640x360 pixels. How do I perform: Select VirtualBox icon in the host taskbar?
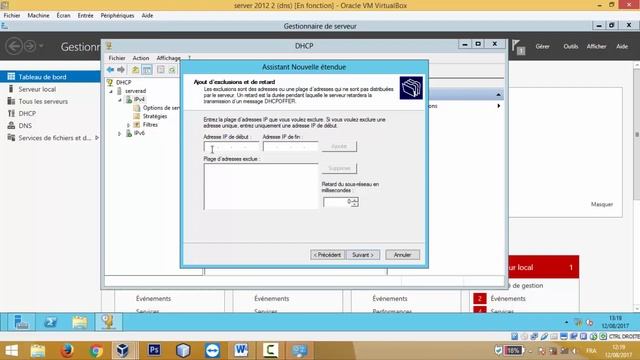[x=122, y=351]
